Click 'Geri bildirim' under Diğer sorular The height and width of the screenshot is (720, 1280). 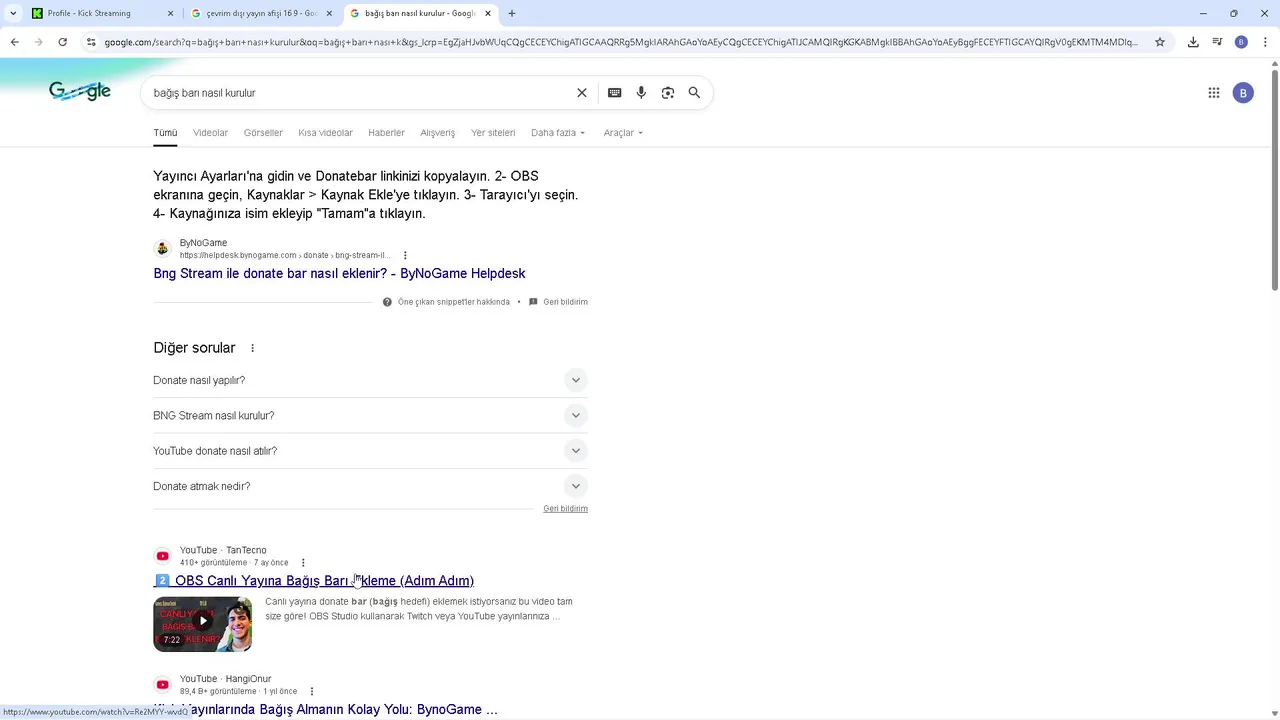coord(565,509)
